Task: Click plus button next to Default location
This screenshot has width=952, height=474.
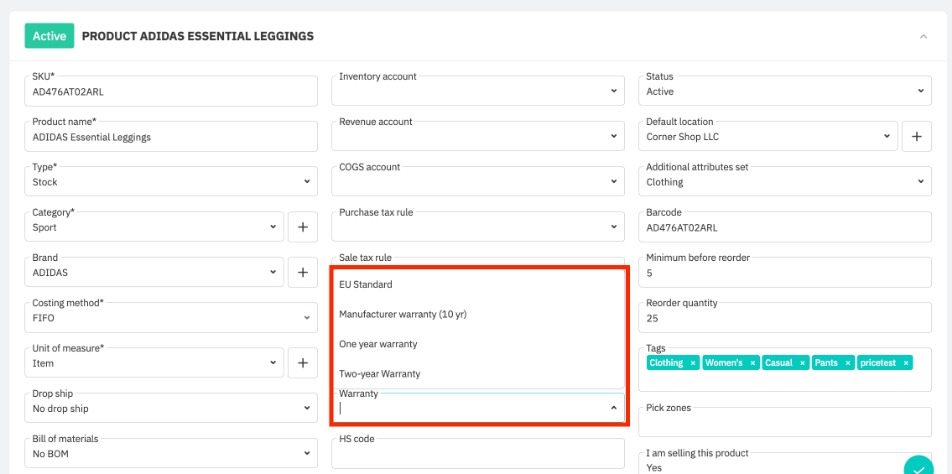Action: click(x=916, y=136)
